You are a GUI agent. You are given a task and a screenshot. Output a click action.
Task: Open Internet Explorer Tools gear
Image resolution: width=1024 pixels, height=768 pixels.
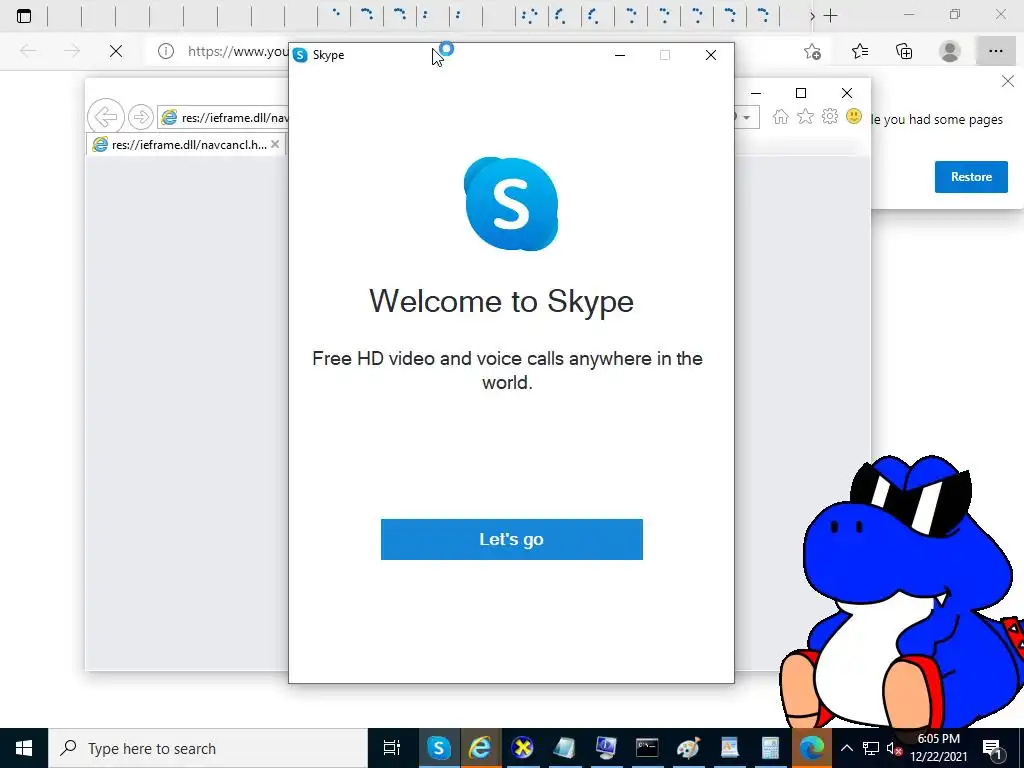pyautogui.click(x=829, y=117)
